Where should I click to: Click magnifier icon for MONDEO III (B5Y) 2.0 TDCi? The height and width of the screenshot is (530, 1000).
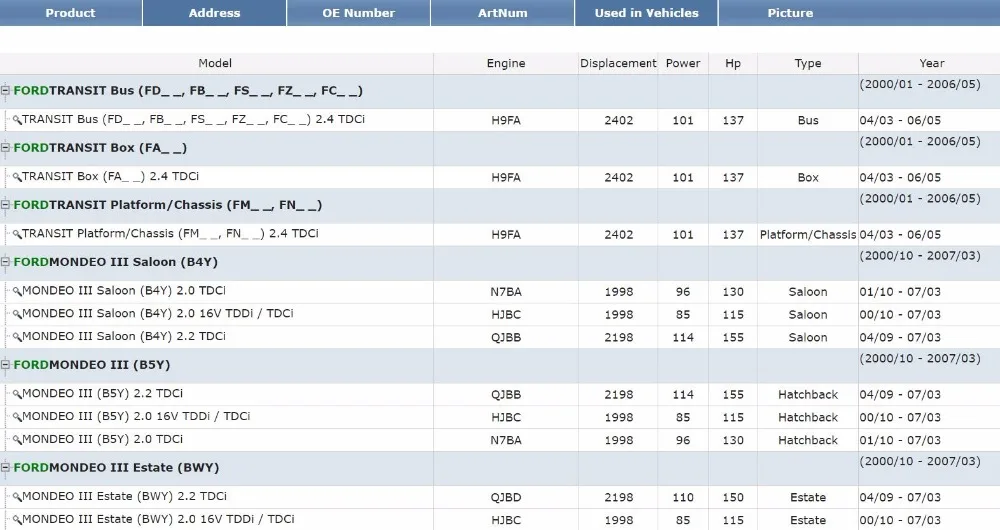(x=17, y=440)
